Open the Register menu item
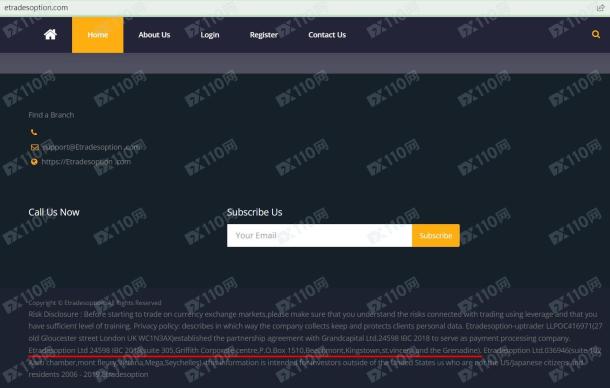The width and height of the screenshot is (610, 388). (264, 35)
